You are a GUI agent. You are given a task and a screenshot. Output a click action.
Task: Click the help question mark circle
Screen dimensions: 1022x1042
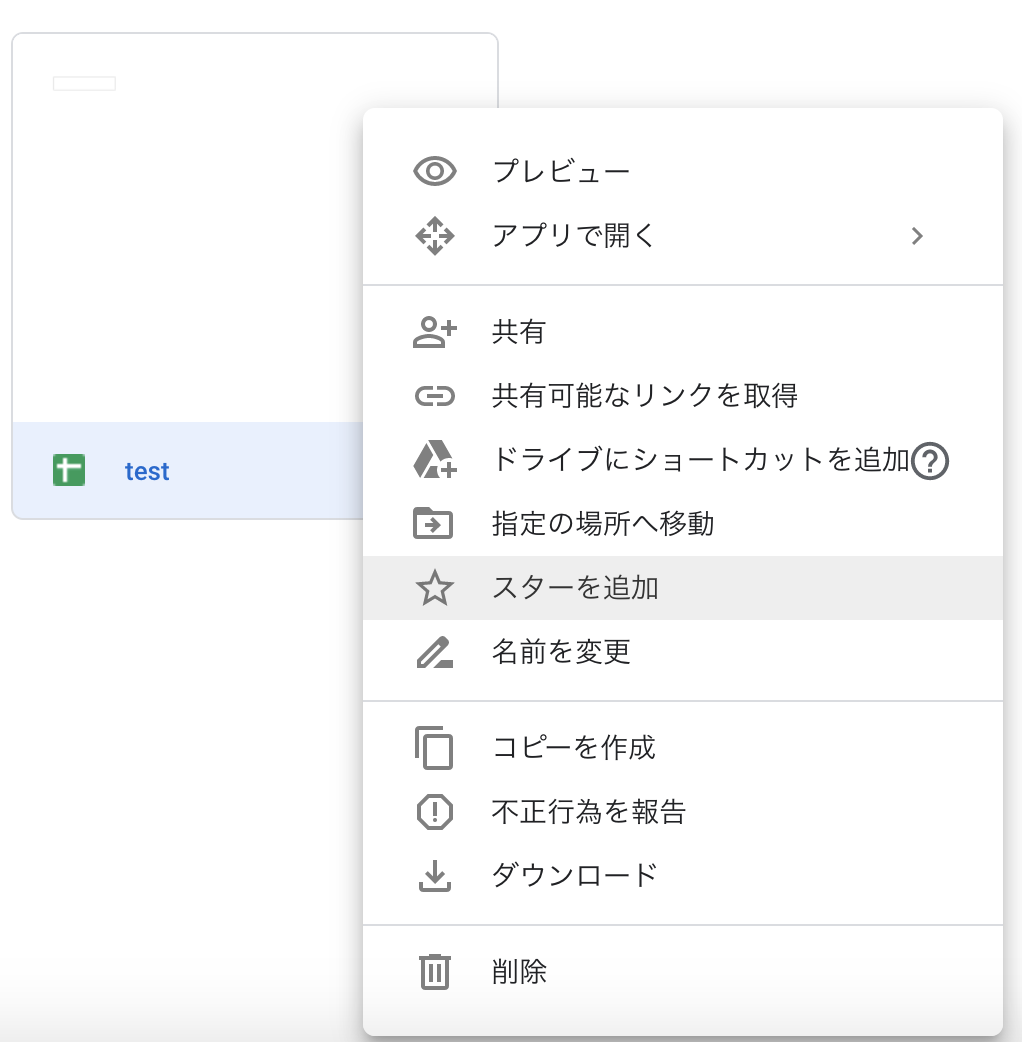(x=929, y=463)
